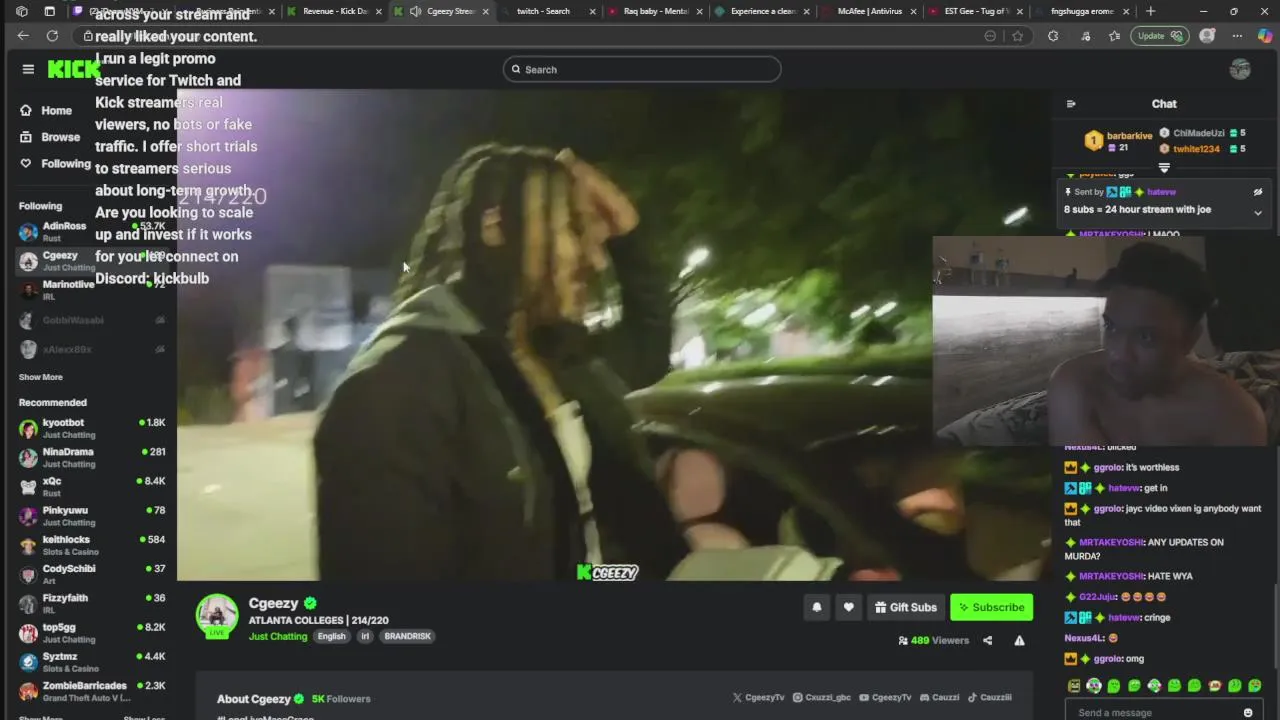Open kyootbot recommended channel
Screen dimensions: 1280x720
click(92, 428)
